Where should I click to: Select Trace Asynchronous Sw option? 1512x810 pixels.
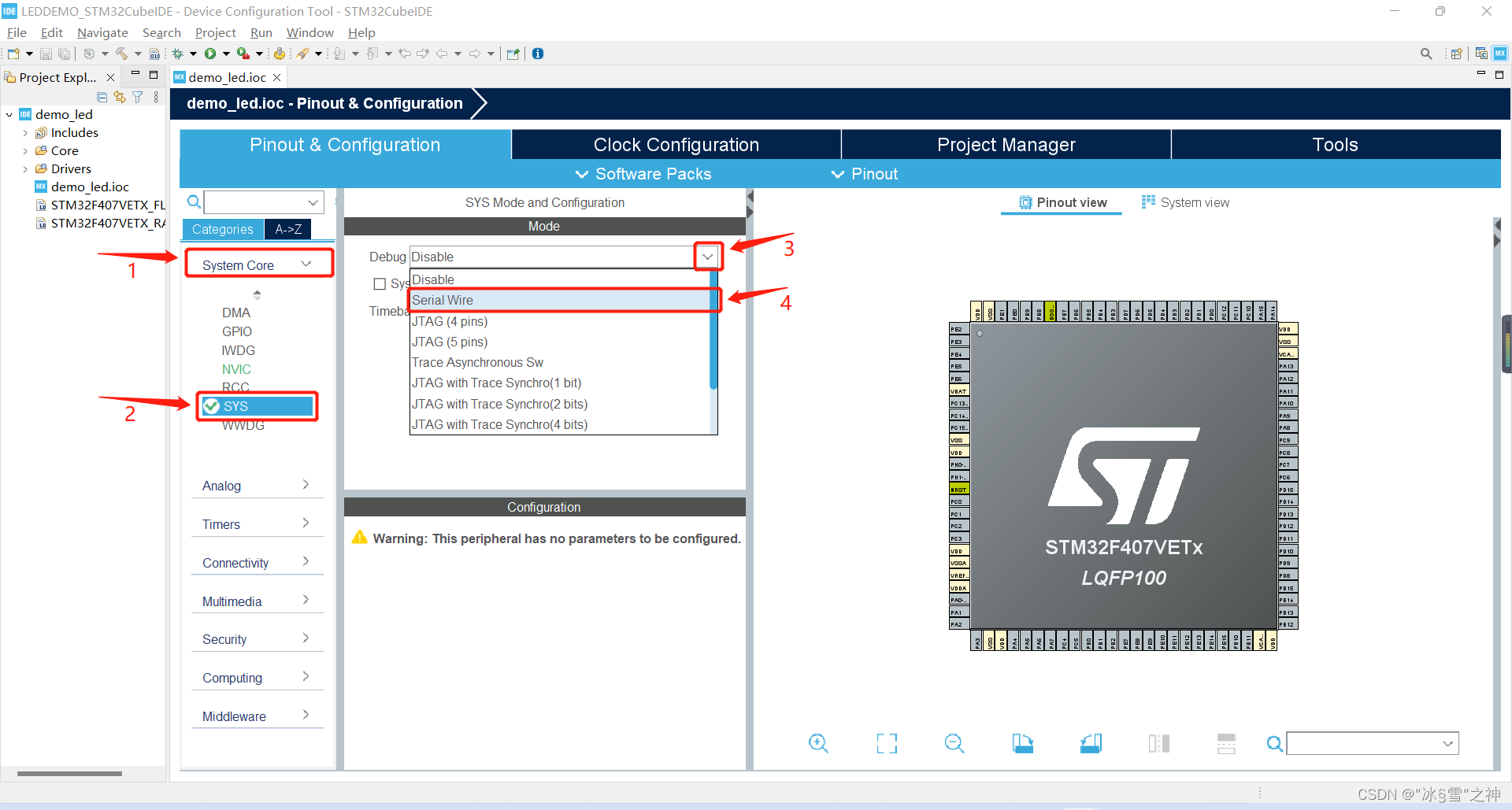click(x=560, y=362)
